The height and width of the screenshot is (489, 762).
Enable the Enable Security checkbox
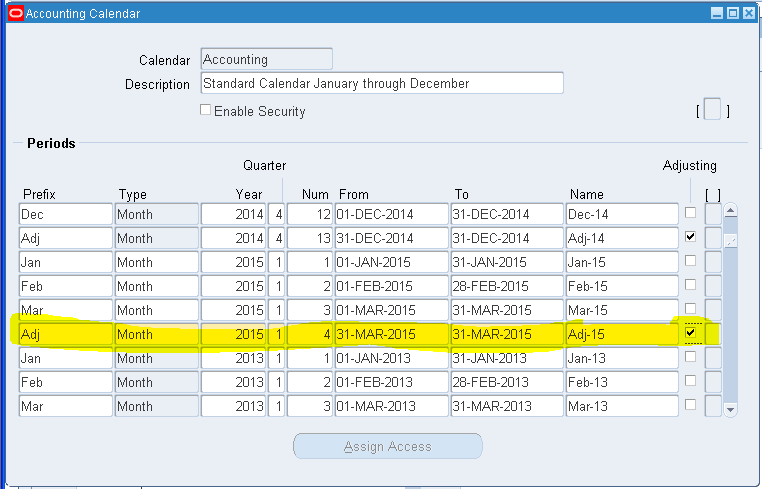coord(206,111)
